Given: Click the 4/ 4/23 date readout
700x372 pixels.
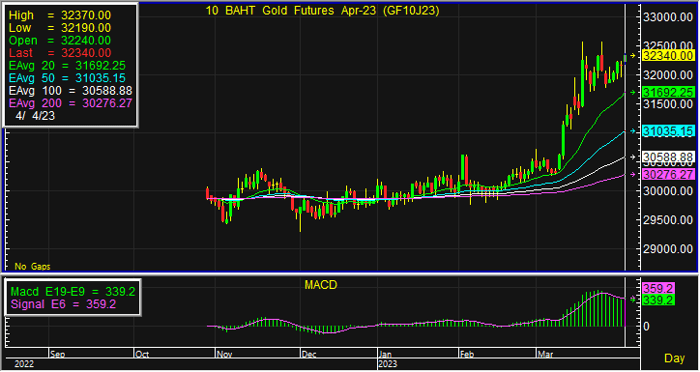Looking at the screenshot, I should point(35,116).
